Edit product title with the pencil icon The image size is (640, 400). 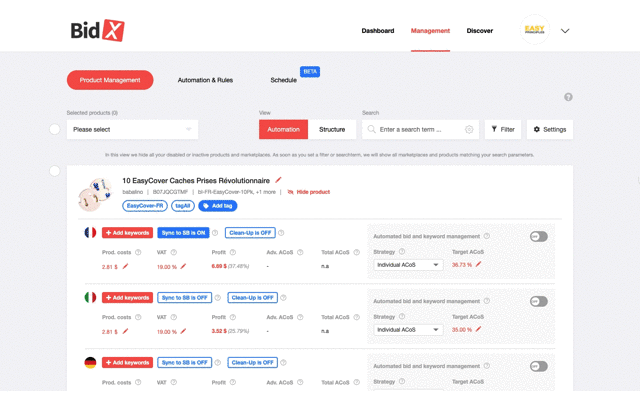tap(278, 180)
